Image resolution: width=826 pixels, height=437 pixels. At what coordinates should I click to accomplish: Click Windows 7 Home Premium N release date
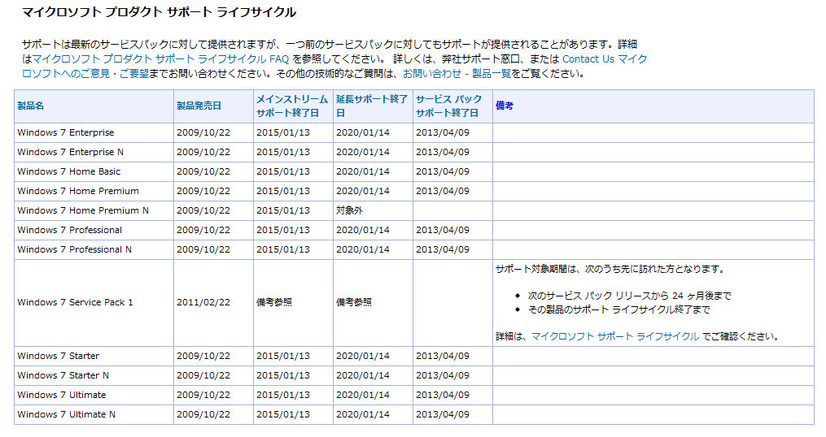coord(203,211)
